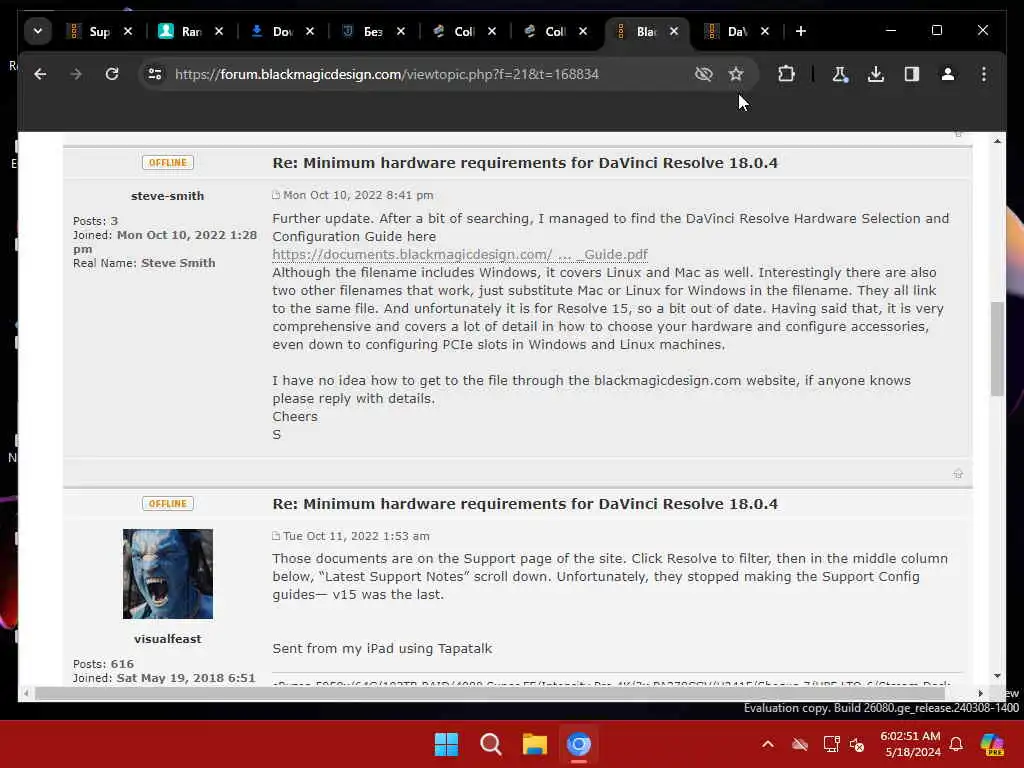Open Chrome Labs flask icon
Viewport: 1024px width, 768px height.
(x=840, y=74)
